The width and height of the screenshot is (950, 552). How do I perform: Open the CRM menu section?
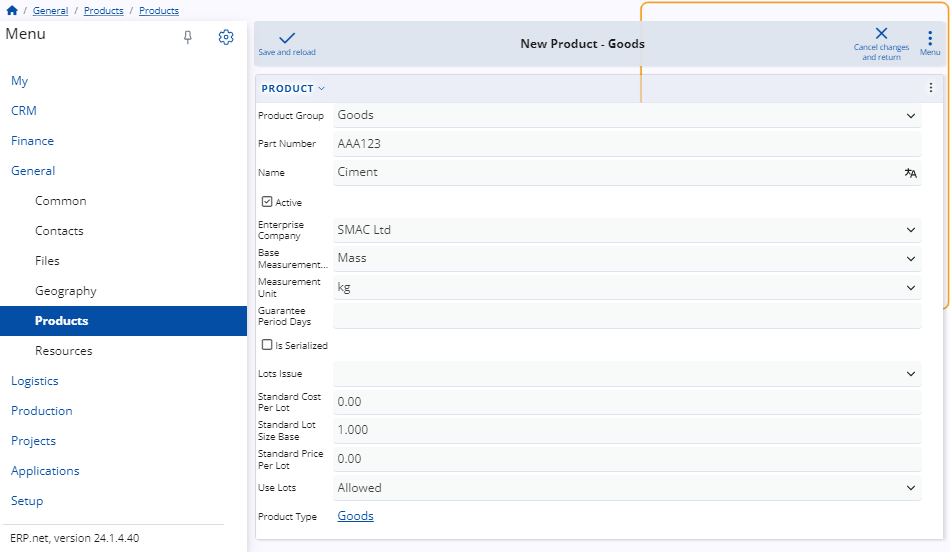(24, 111)
